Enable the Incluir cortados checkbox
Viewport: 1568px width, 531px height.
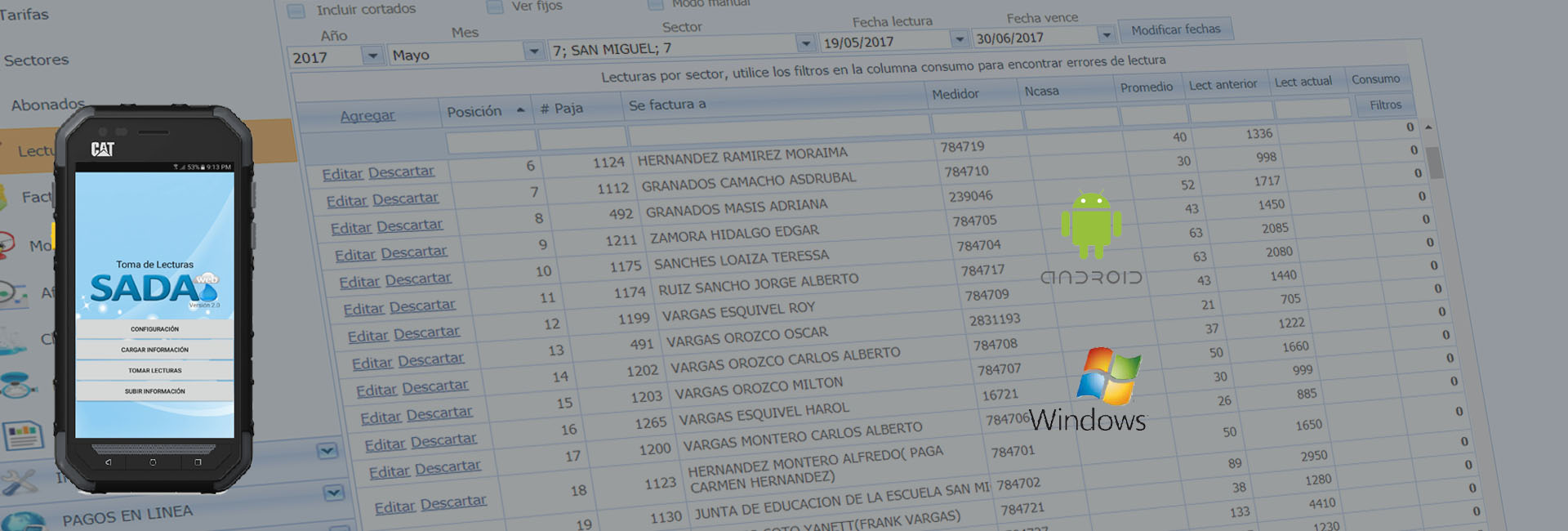pyautogui.click(x=296, y=11)
